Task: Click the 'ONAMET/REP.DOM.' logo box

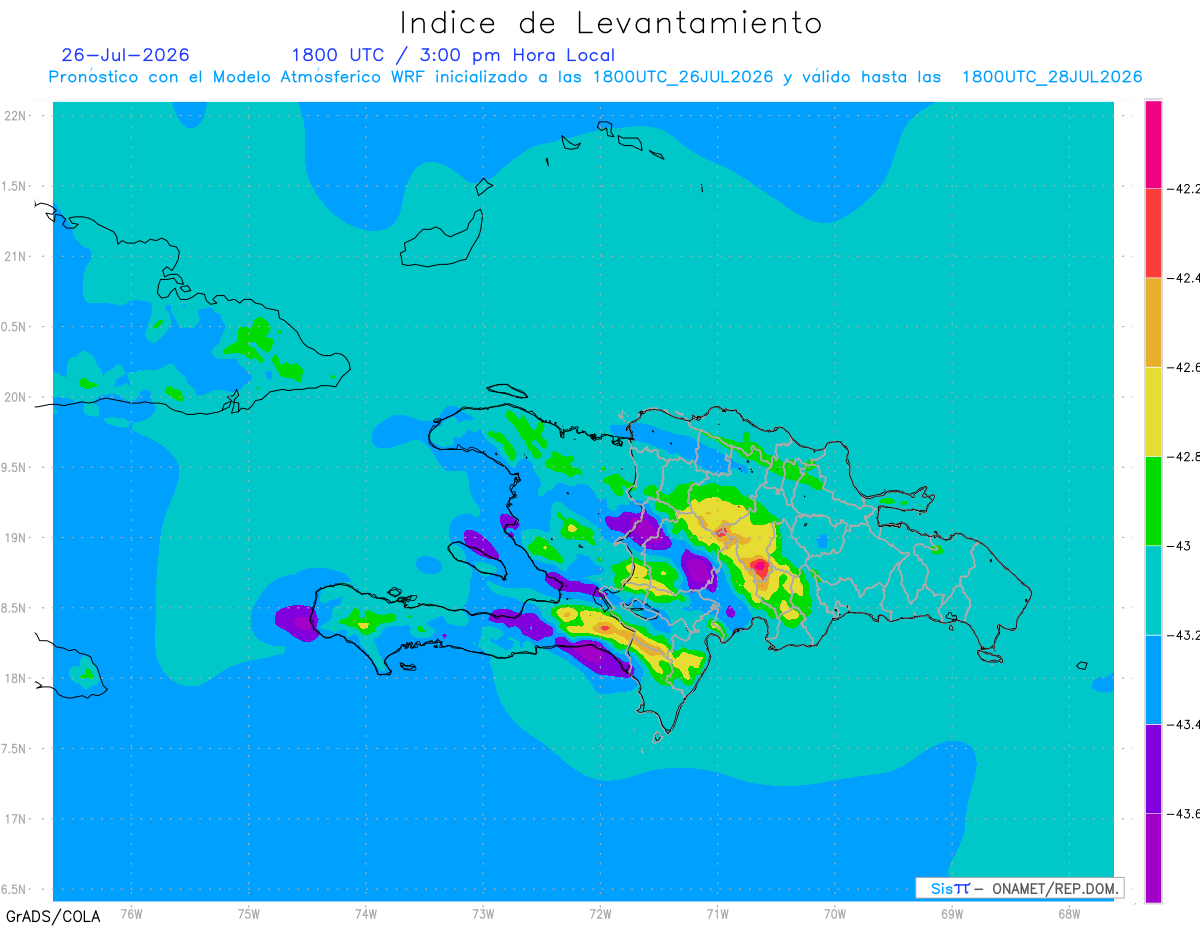Action: pos(1019,888)
